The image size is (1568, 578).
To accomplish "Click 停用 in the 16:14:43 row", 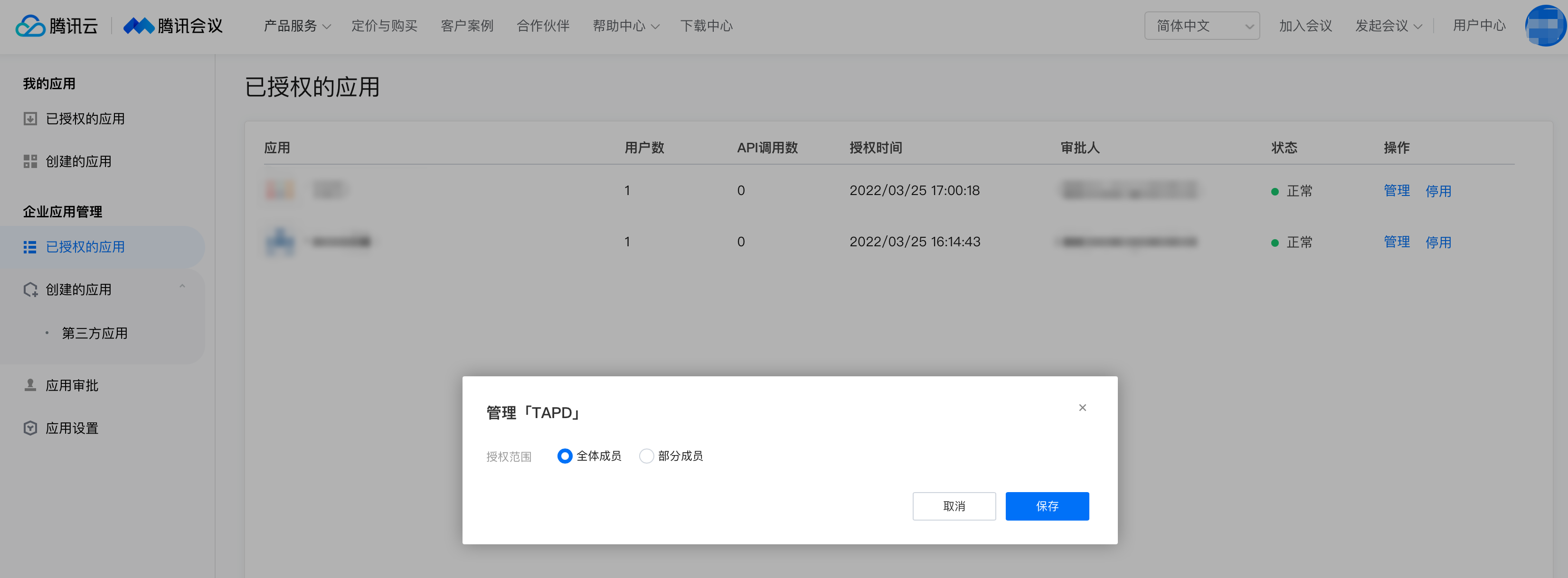I will [1438, 242].
